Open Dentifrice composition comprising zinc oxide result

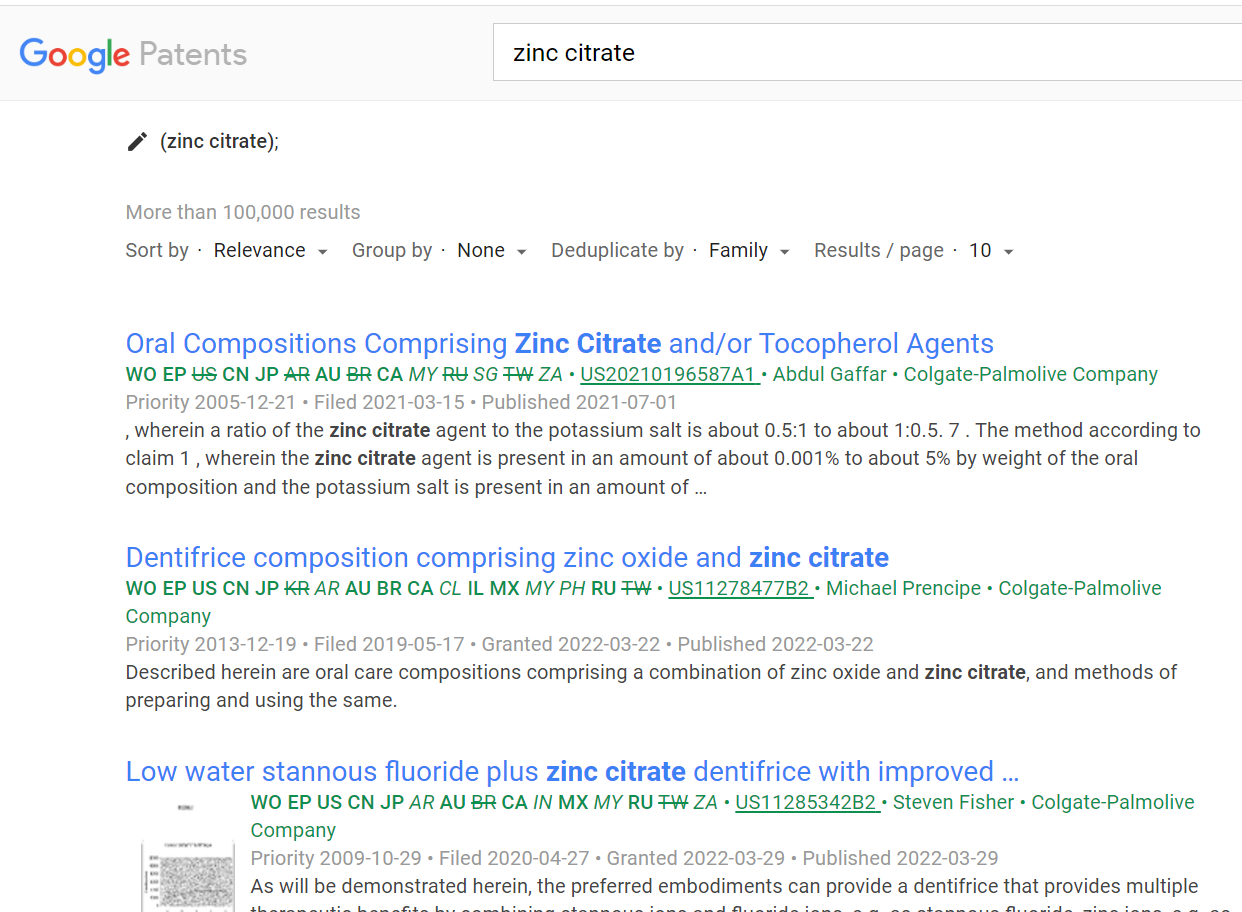(x=507, y=558)
